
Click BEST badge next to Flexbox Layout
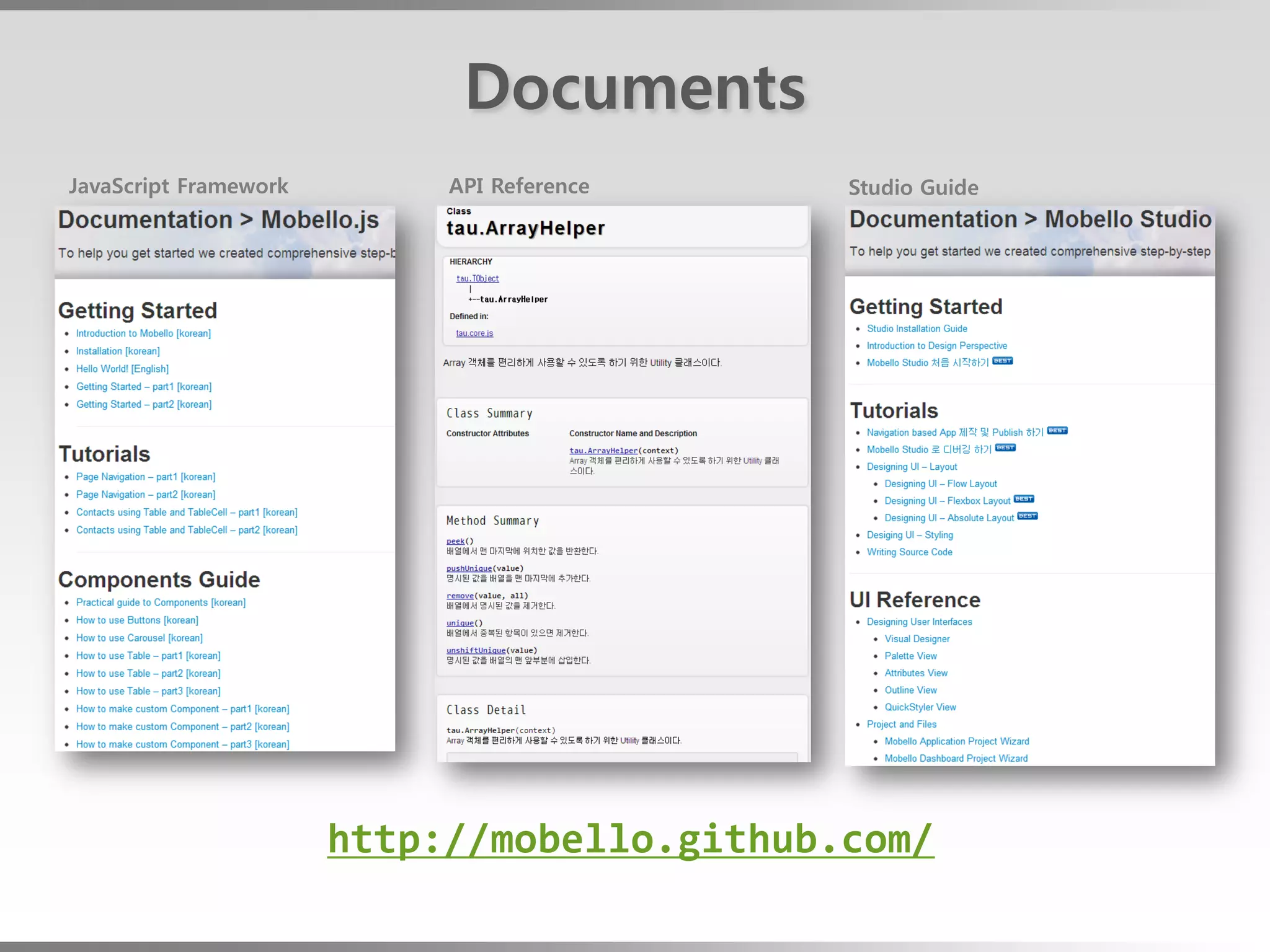1023,499
